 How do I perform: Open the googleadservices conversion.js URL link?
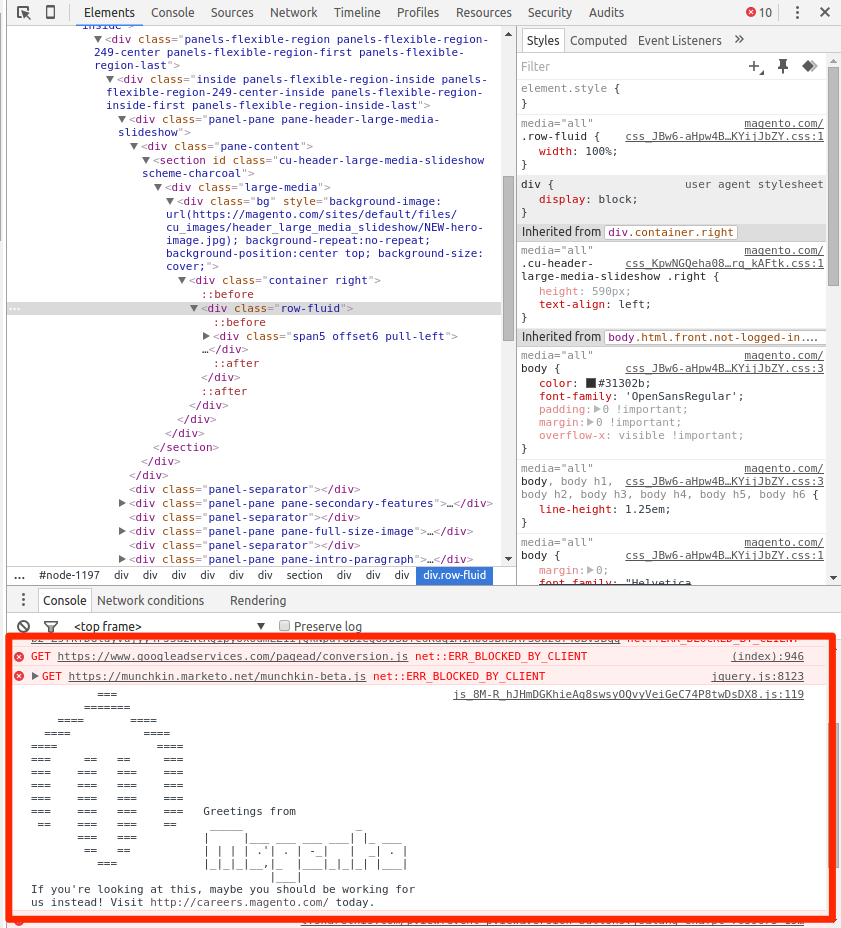pyautogui.click(x=233, y=656)
